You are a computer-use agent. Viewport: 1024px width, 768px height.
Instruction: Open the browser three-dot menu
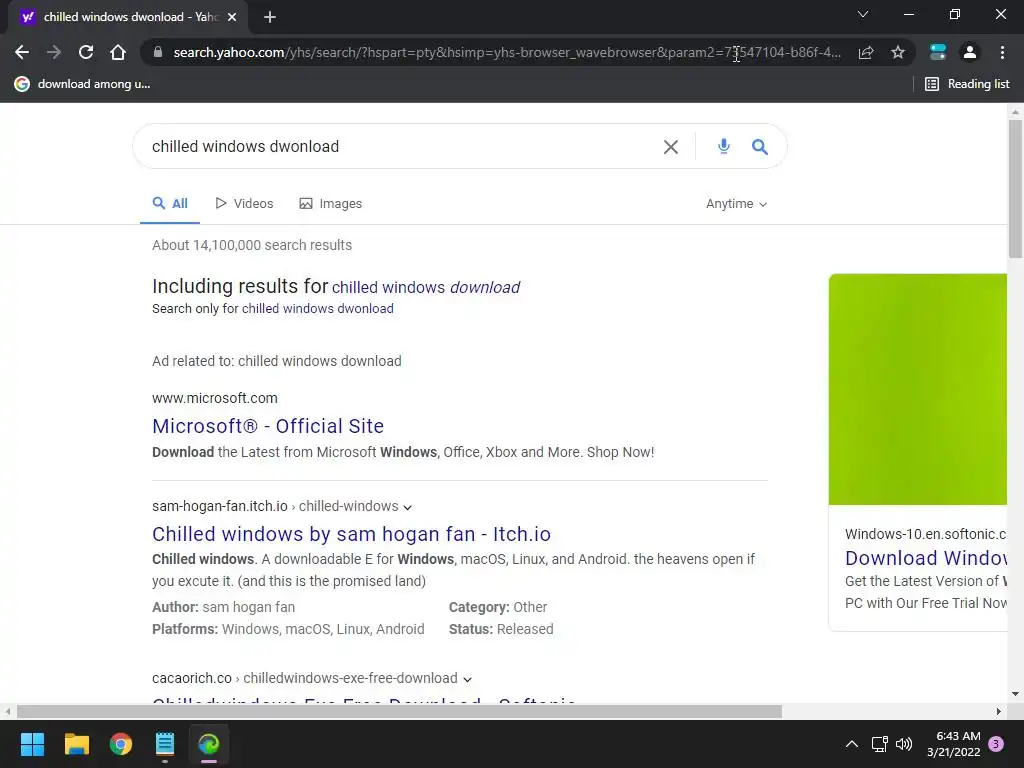point(1002,52)
